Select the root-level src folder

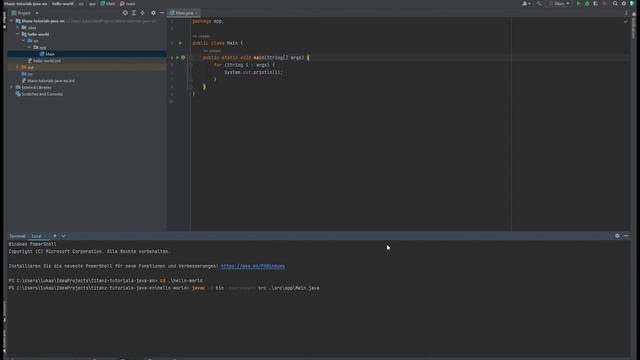[x=27, y=74]
